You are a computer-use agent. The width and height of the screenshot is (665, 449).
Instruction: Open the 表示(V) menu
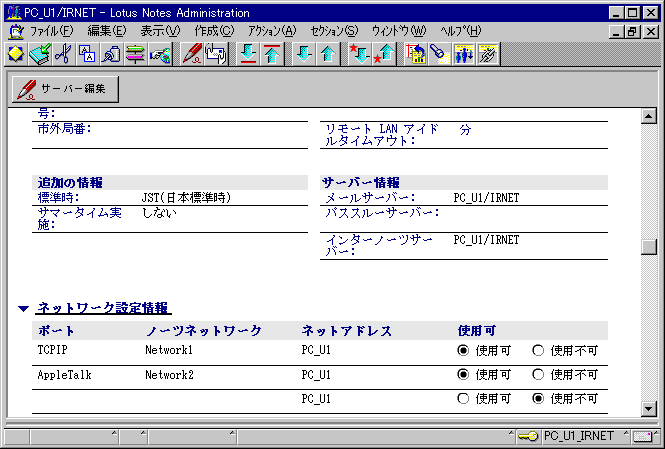(x=160, y=31)
